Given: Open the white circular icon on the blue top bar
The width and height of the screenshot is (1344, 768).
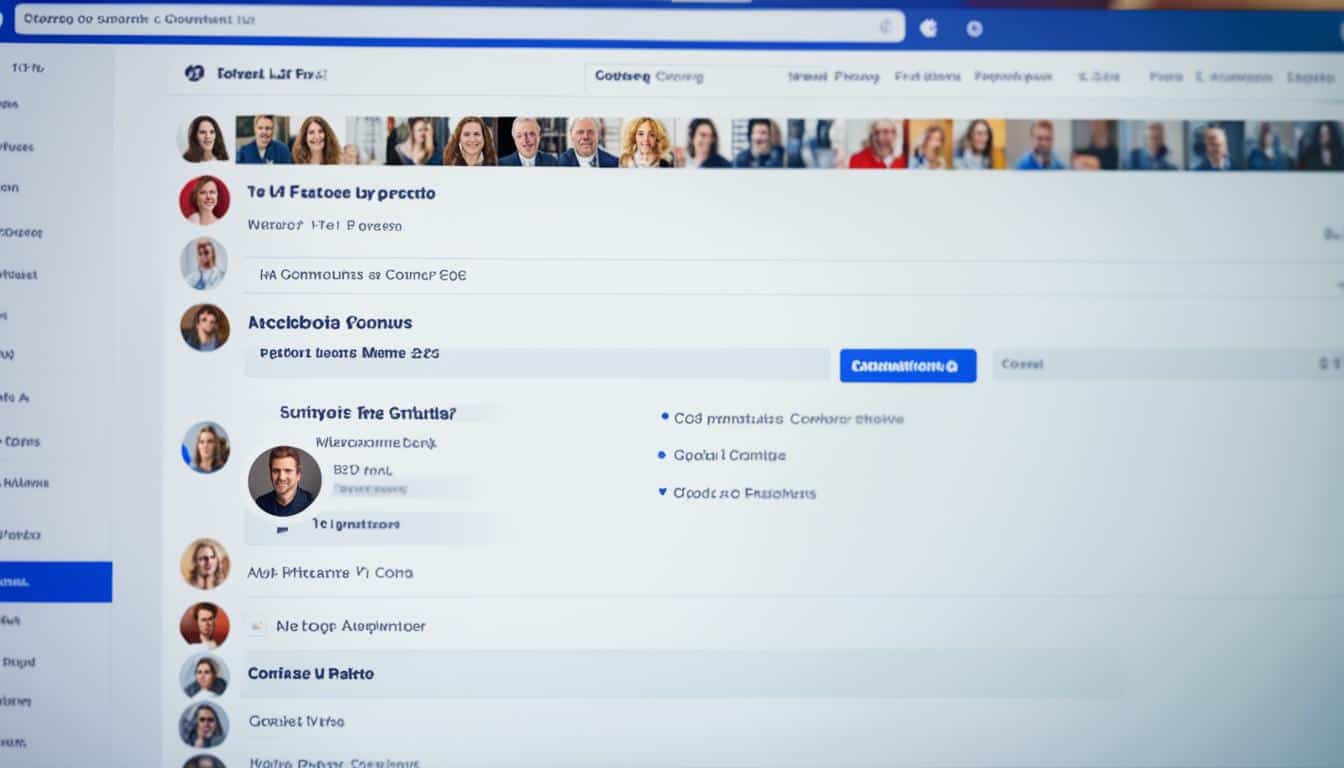Looking at the screenshot, I should pos(927,27).
